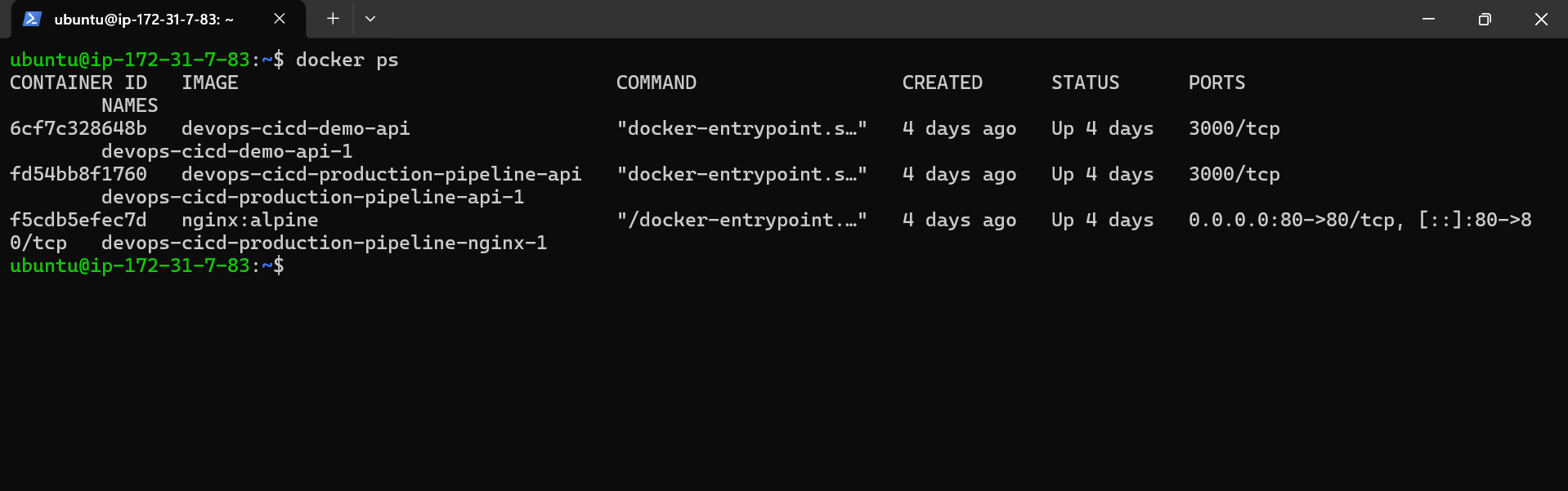Select the container ID 6cf7c328648b text

tap(78, 128)
